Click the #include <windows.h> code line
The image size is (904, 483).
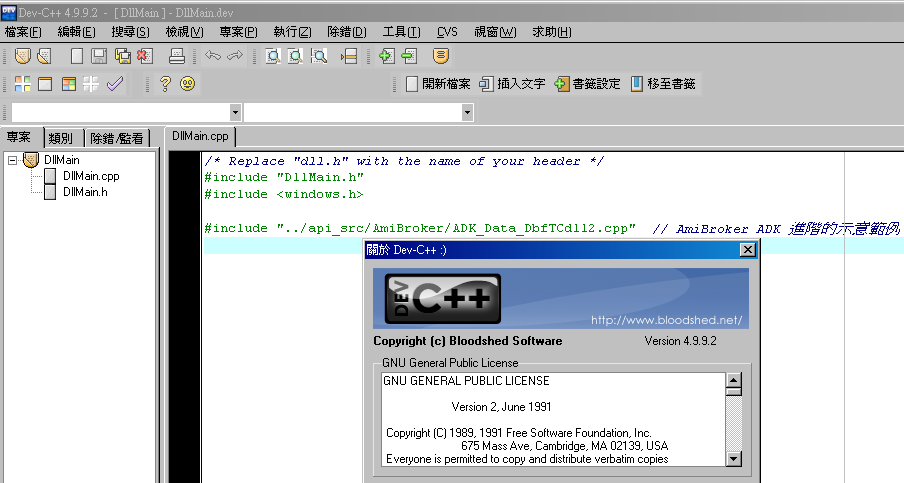(x=284, y=194)
